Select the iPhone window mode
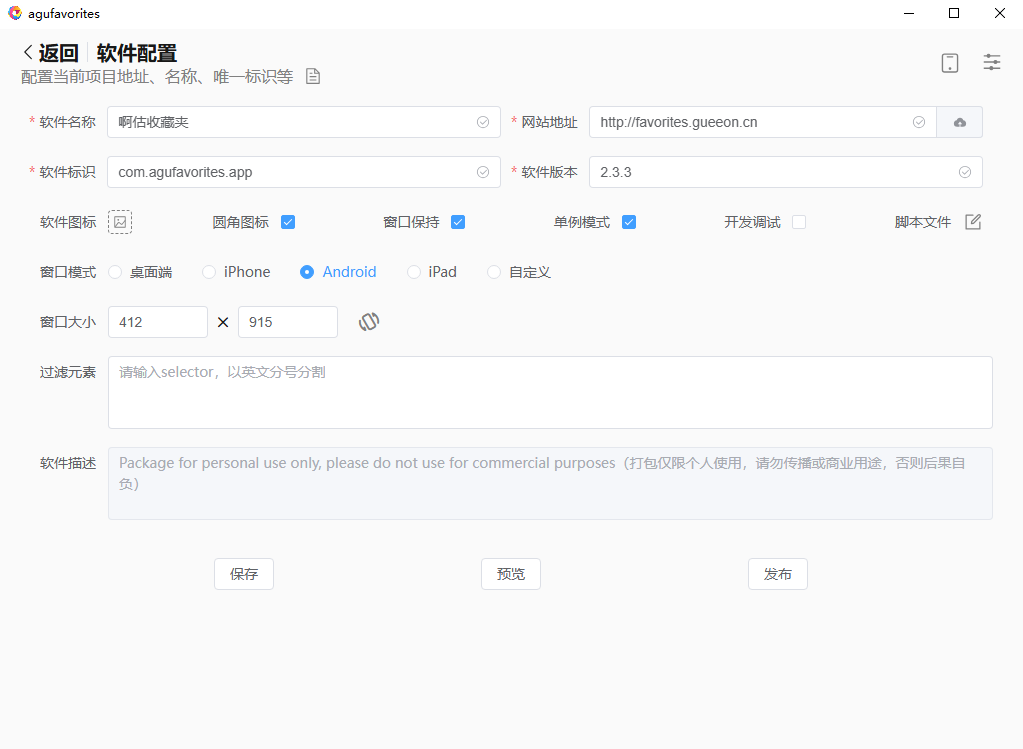Viewport: 1023px width, 749px height. (209, 272)
